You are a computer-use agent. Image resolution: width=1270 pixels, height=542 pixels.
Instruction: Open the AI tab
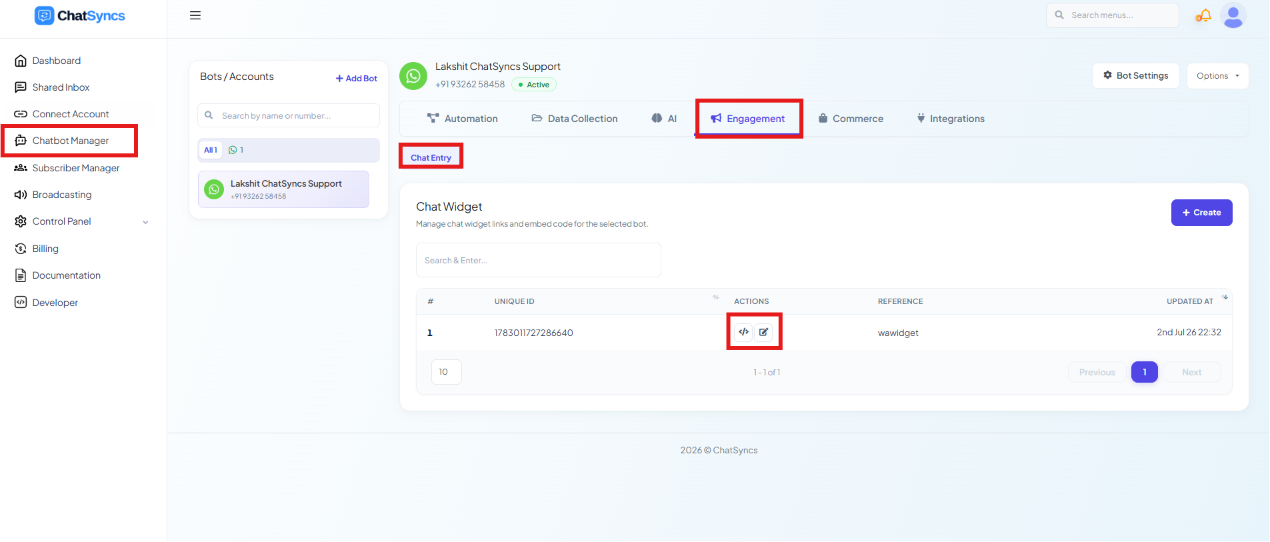tap(664, 118)
